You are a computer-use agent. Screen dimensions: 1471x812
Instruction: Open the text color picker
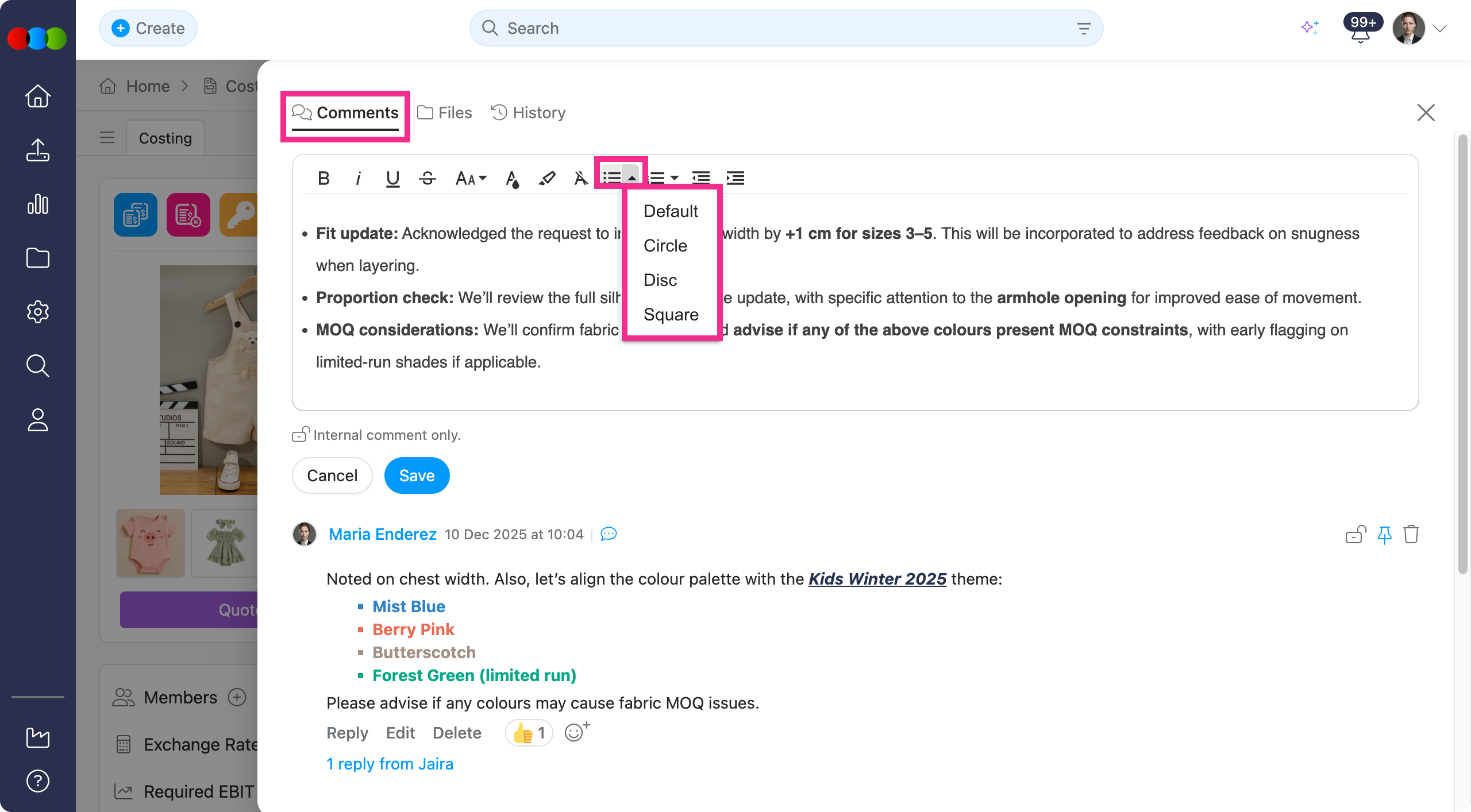[x=512, y=179]
